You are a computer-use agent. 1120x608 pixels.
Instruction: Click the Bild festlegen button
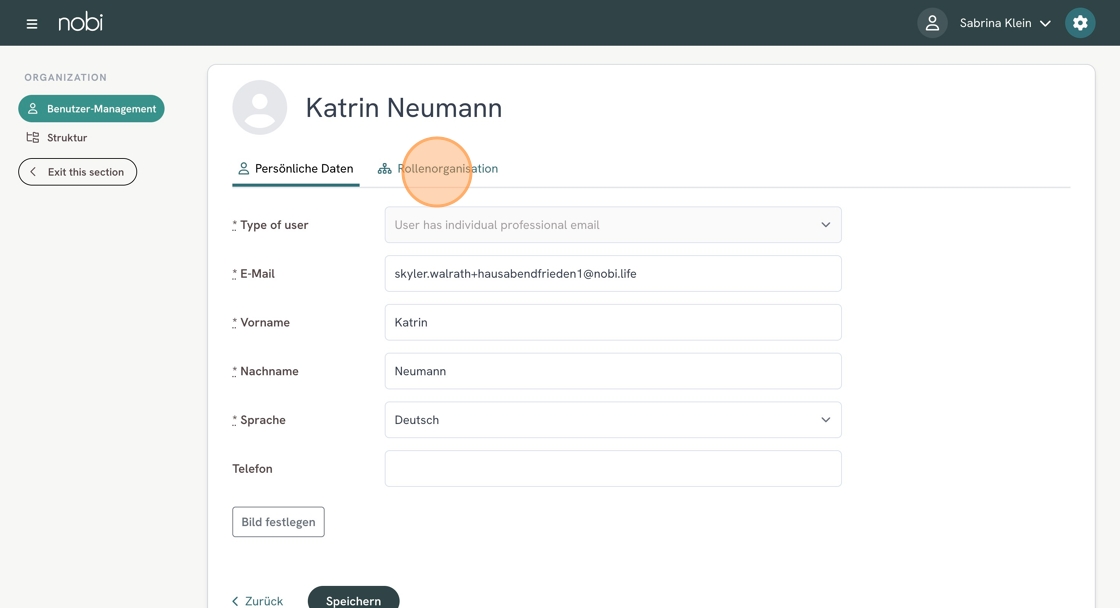coord(278,522)
